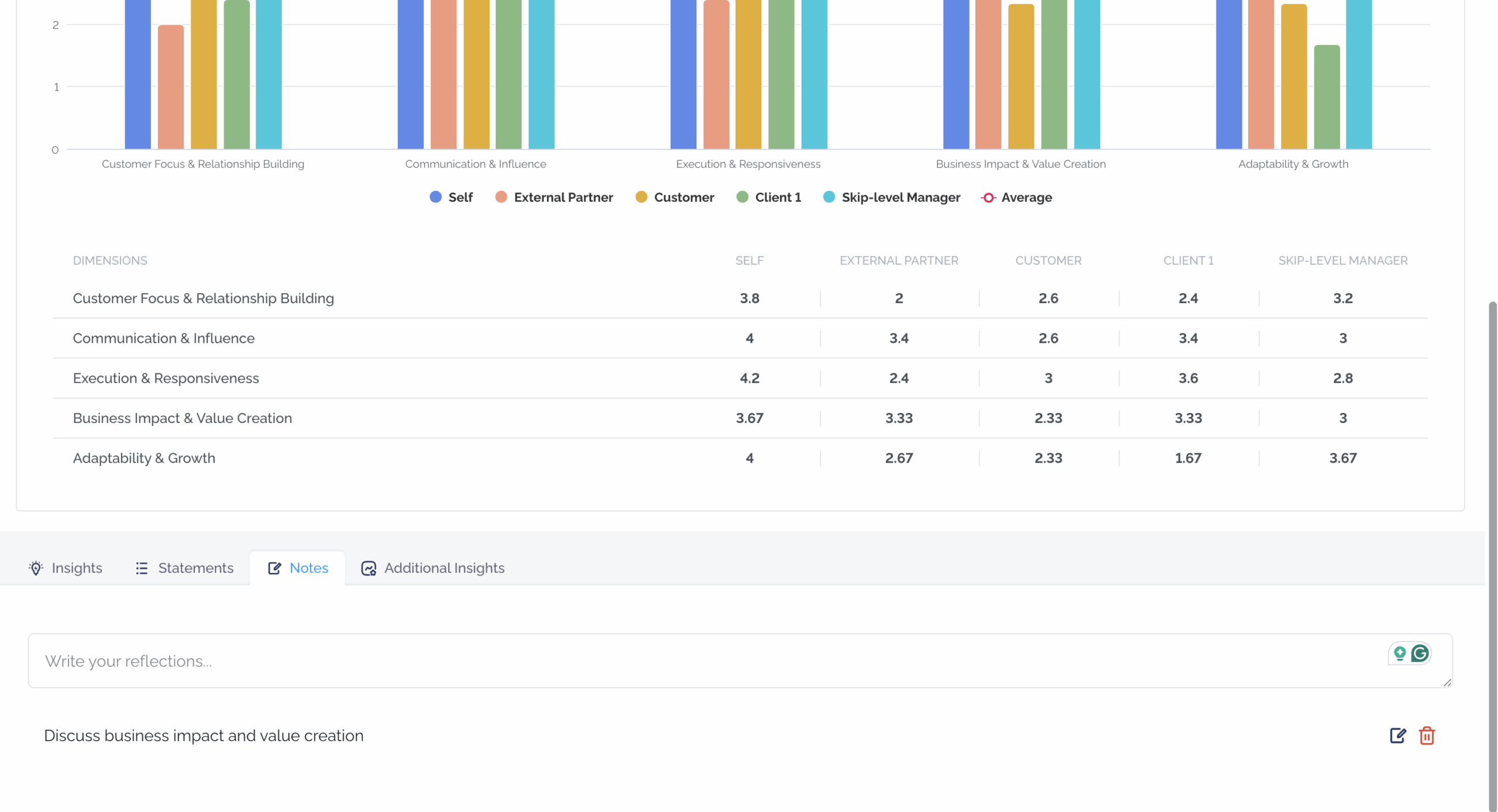Toggle Skip-level Manager legend entry

(x=891, y=197)
